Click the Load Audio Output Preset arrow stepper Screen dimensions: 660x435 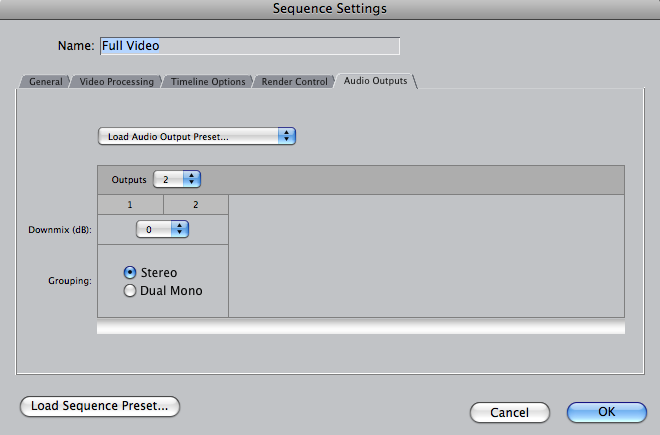[287, 136]
